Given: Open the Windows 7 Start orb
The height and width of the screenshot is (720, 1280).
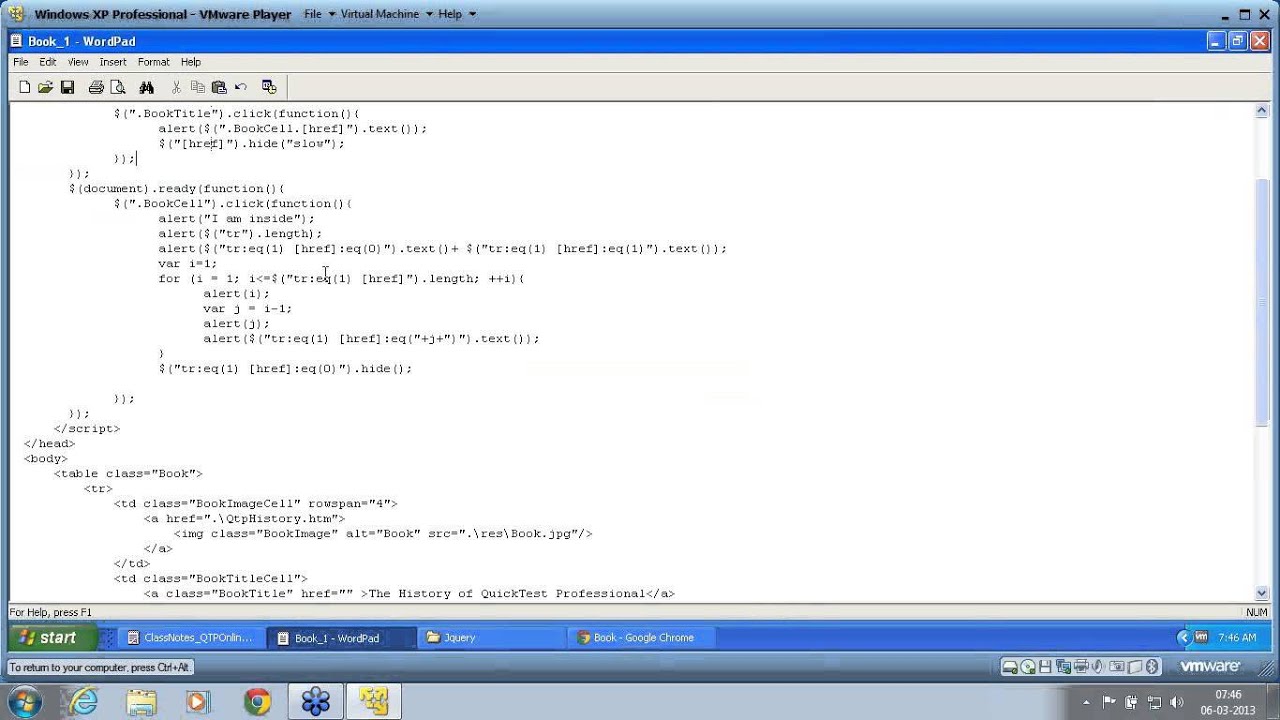Looking at the screenshot, I should point(23,702).
